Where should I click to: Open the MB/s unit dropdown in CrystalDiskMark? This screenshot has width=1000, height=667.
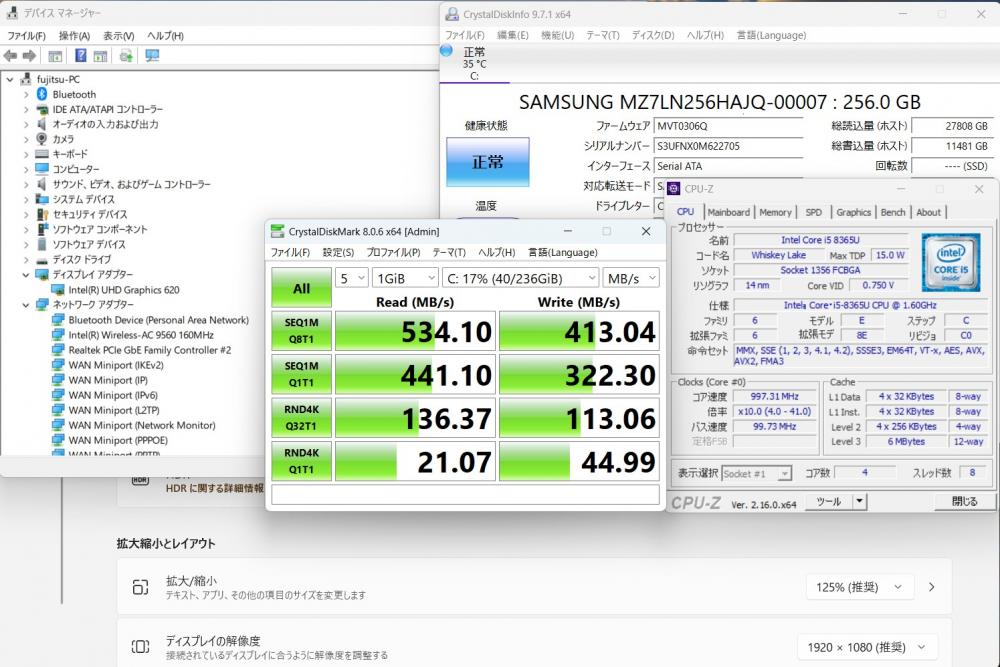coord(630,278)
